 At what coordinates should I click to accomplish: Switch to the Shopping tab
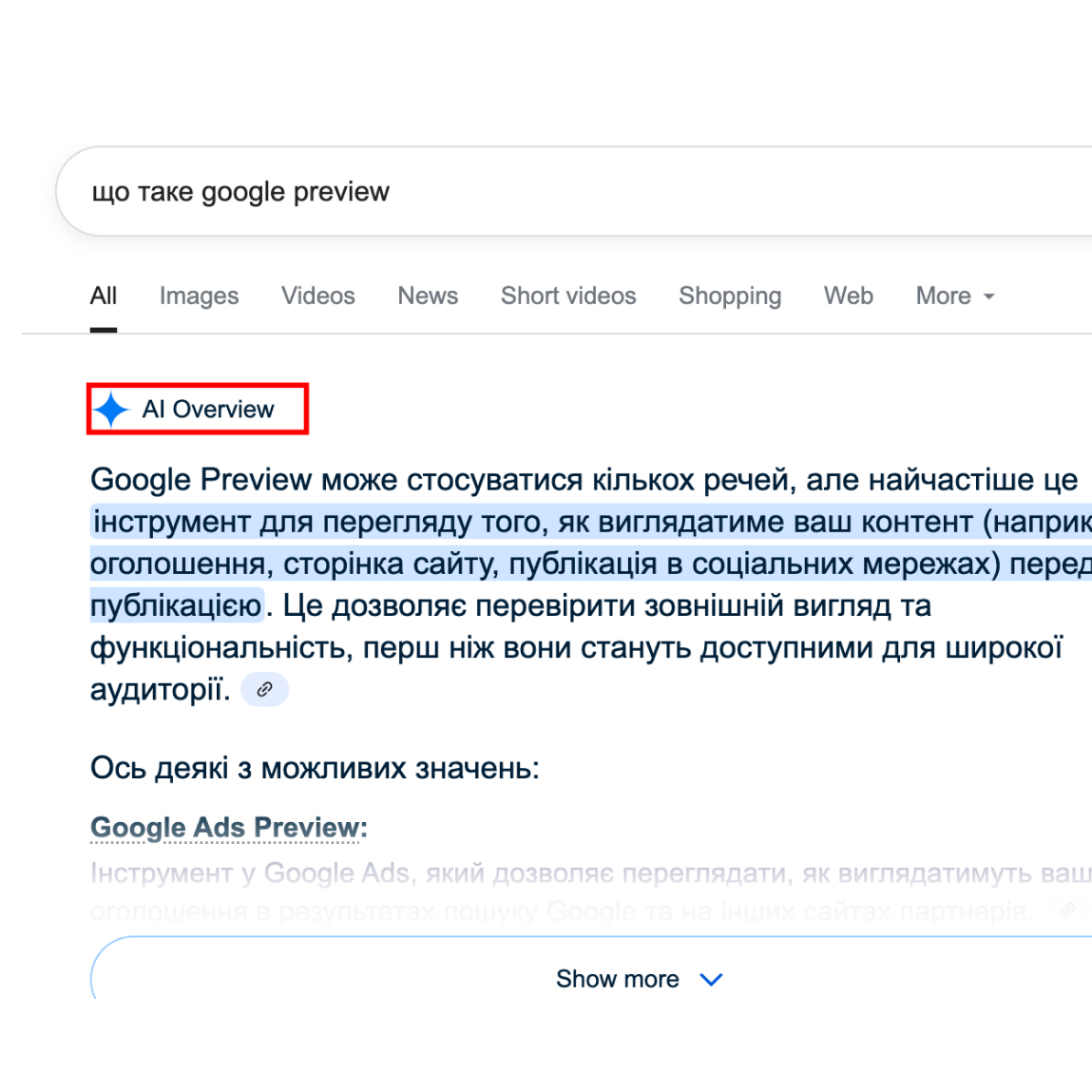point(730,296)
